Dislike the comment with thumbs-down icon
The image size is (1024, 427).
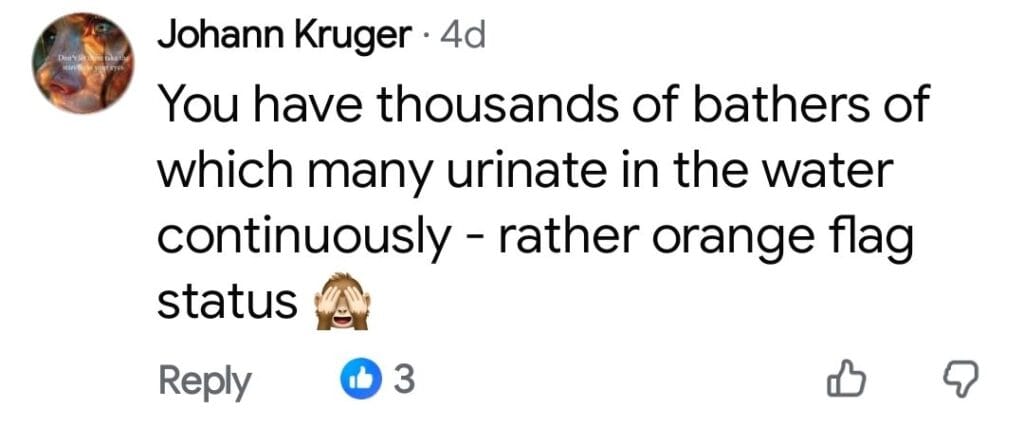(x=960, y=380)
